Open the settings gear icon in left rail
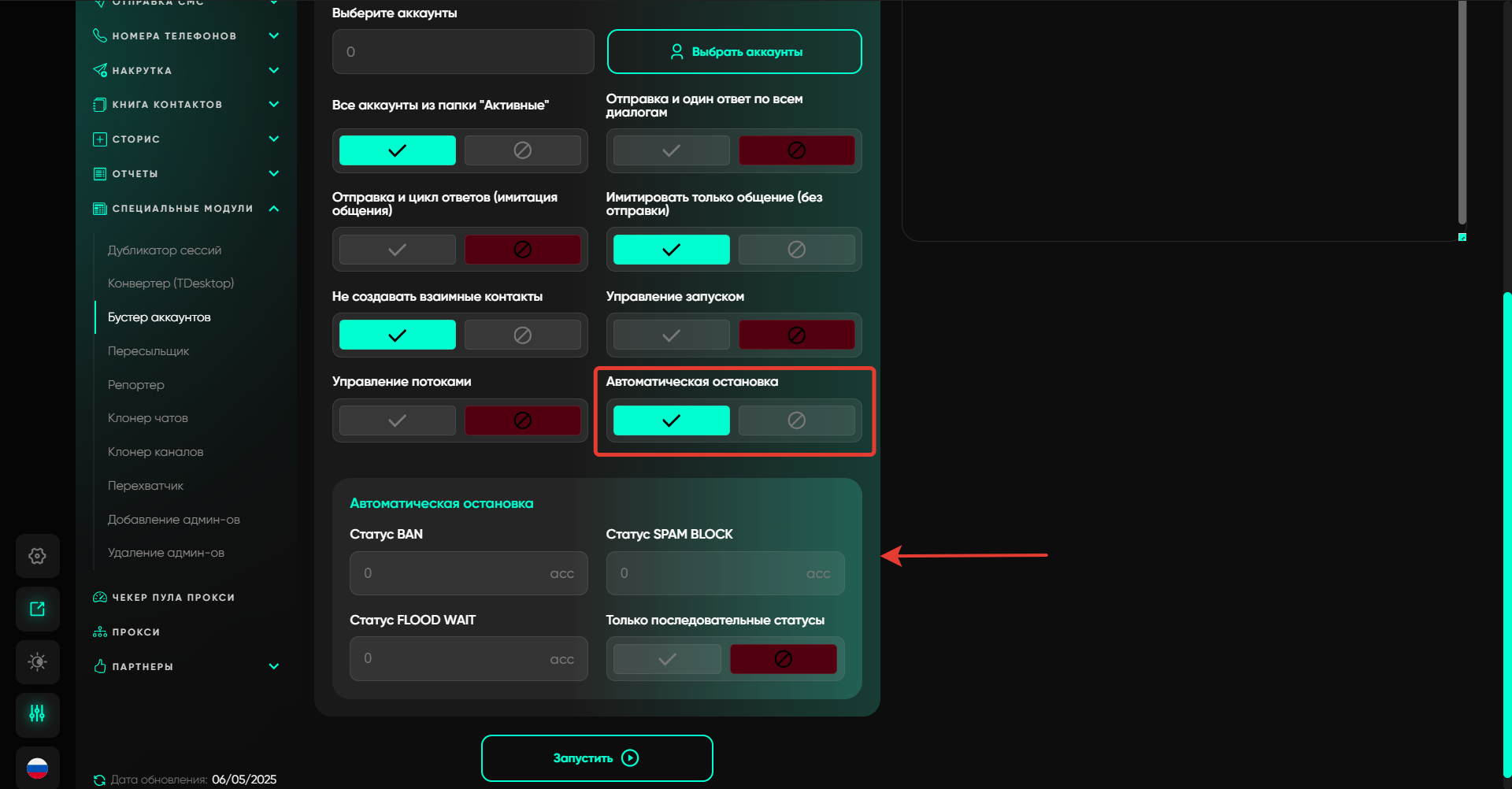 pyautogui.click(x=37, y=556)
